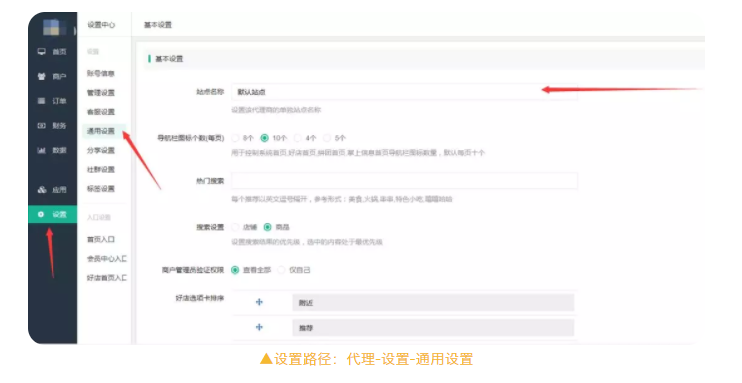The image size is (742, 383).
Task: Open the 应用 apps sidebar icon
Action: pyautogui.click(x=42, y=190)
